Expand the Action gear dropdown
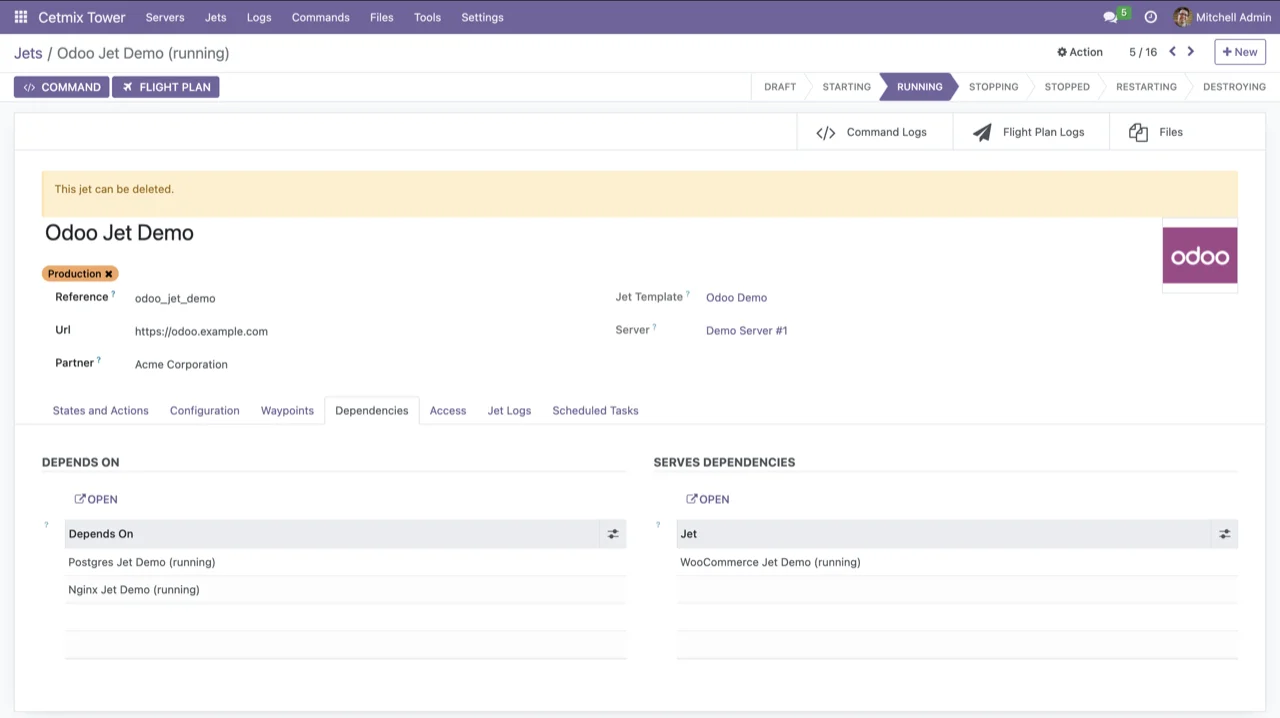This screenshot has height=718, width=1280. (x=1080, y=52)
